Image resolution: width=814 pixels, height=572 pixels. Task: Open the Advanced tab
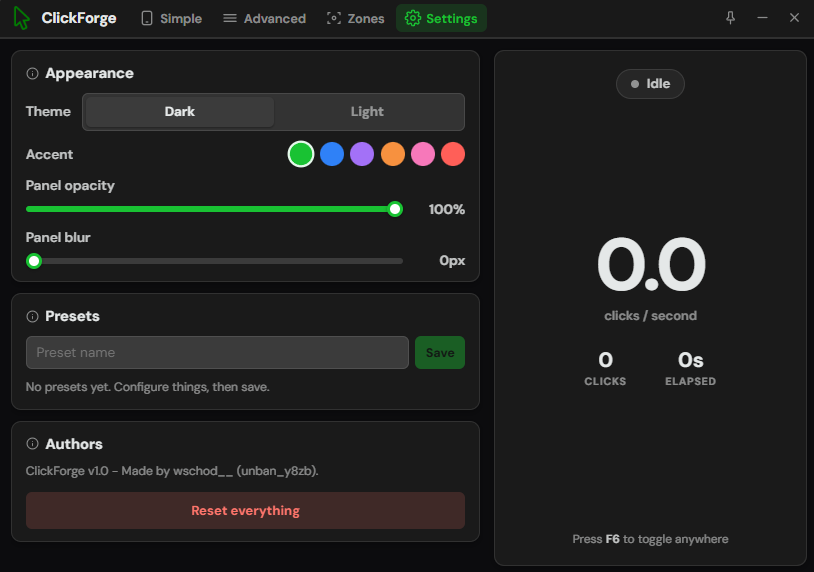(264, 18)
